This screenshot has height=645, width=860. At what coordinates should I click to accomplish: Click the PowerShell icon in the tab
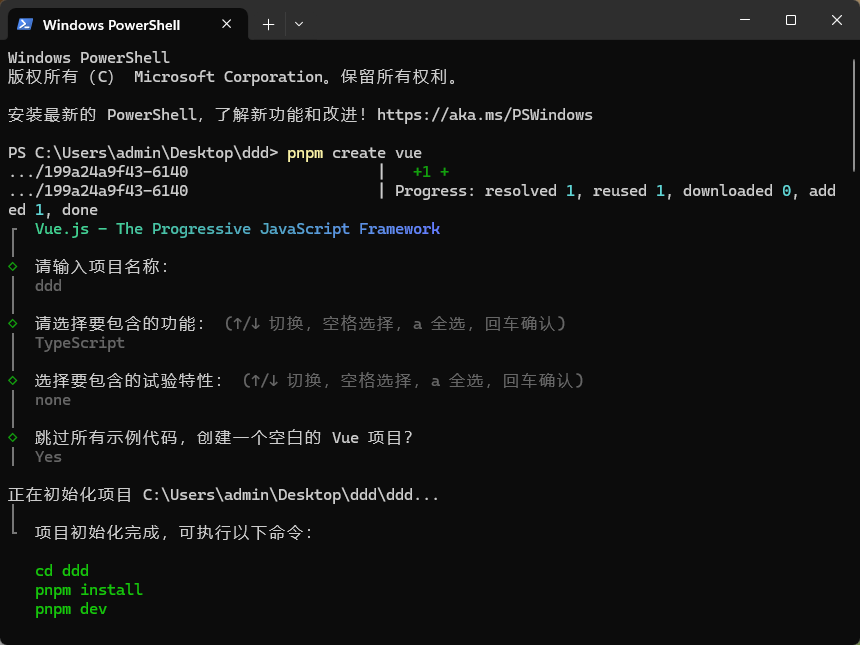[25, 24]
